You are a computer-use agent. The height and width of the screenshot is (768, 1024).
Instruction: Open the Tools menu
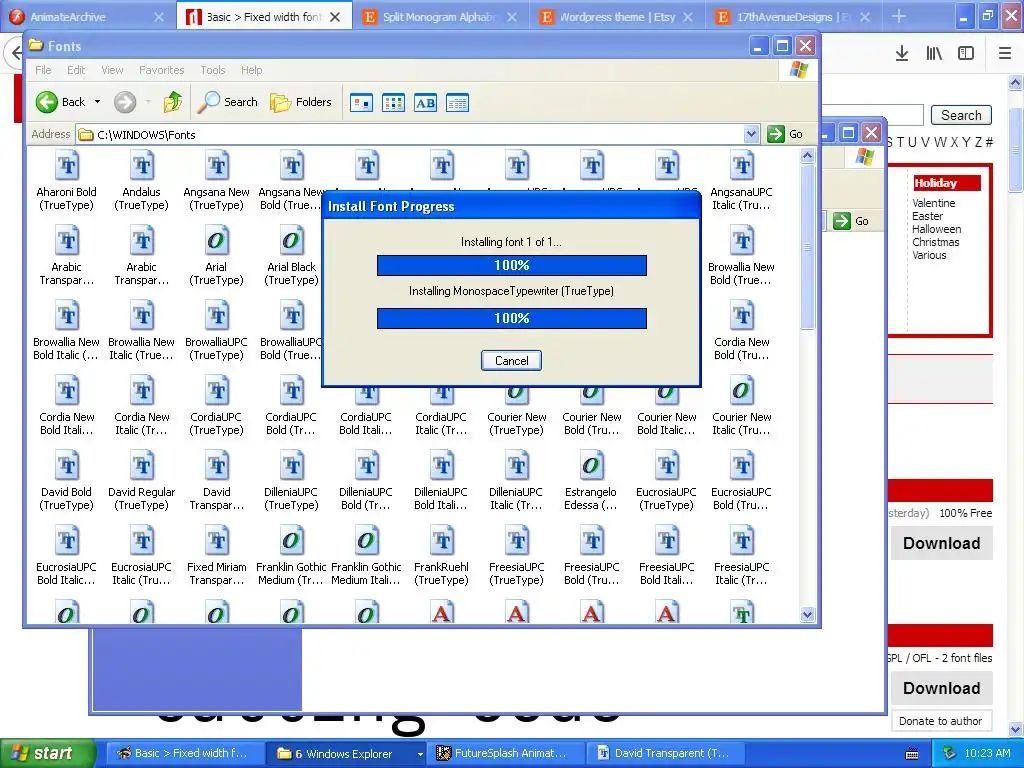click(x=213, y=70)
